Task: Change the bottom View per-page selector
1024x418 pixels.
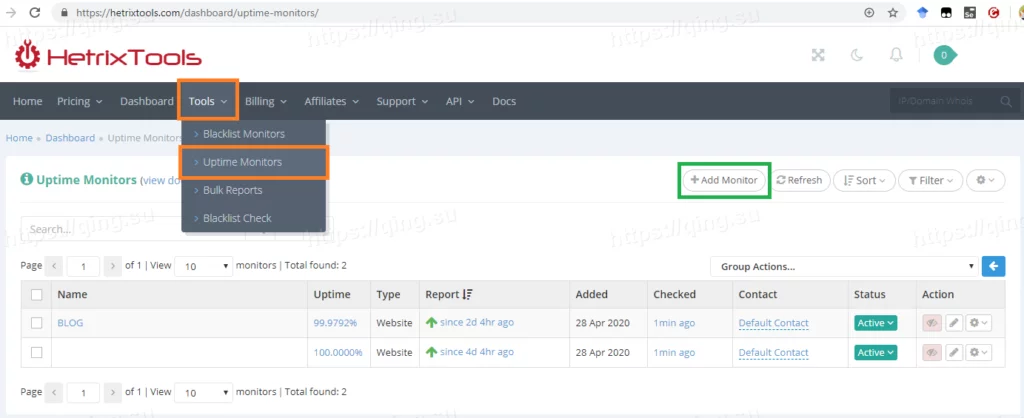Action: point(204,393)
